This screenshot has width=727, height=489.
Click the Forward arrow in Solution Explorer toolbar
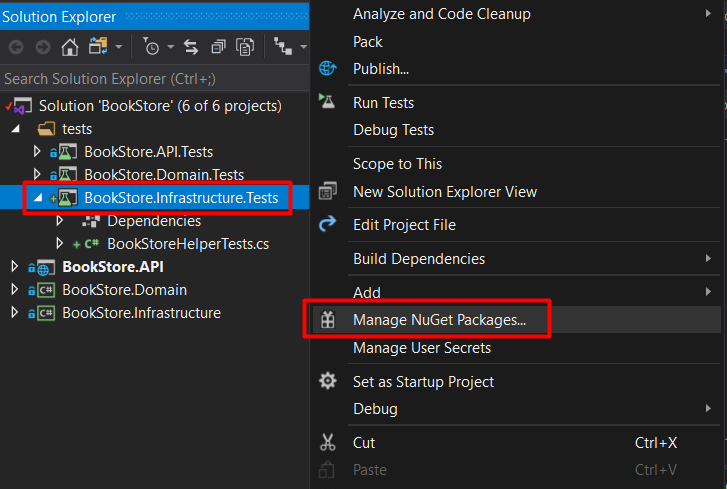click(x=42, y=47)
